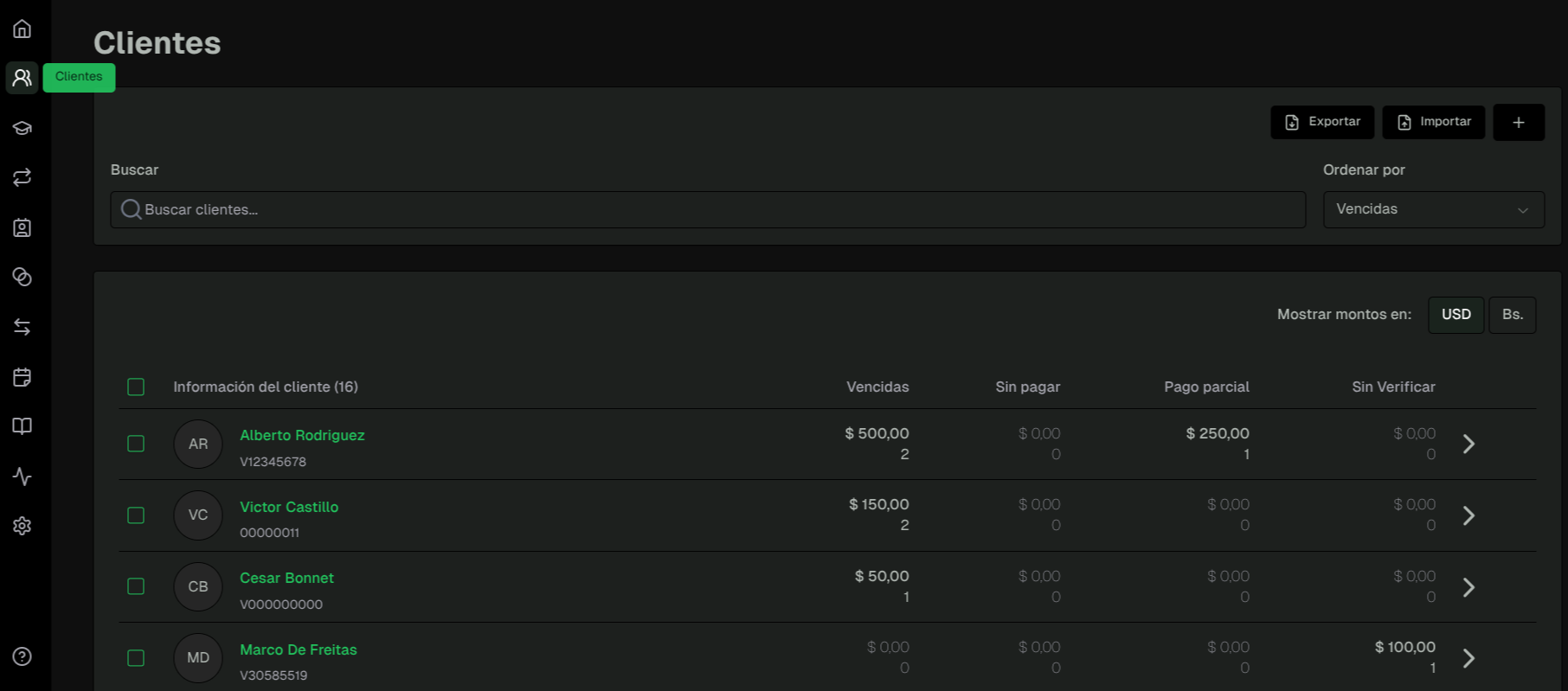Open the book sidebar icon
1568x691 pixels.
(x=22, y=426)
